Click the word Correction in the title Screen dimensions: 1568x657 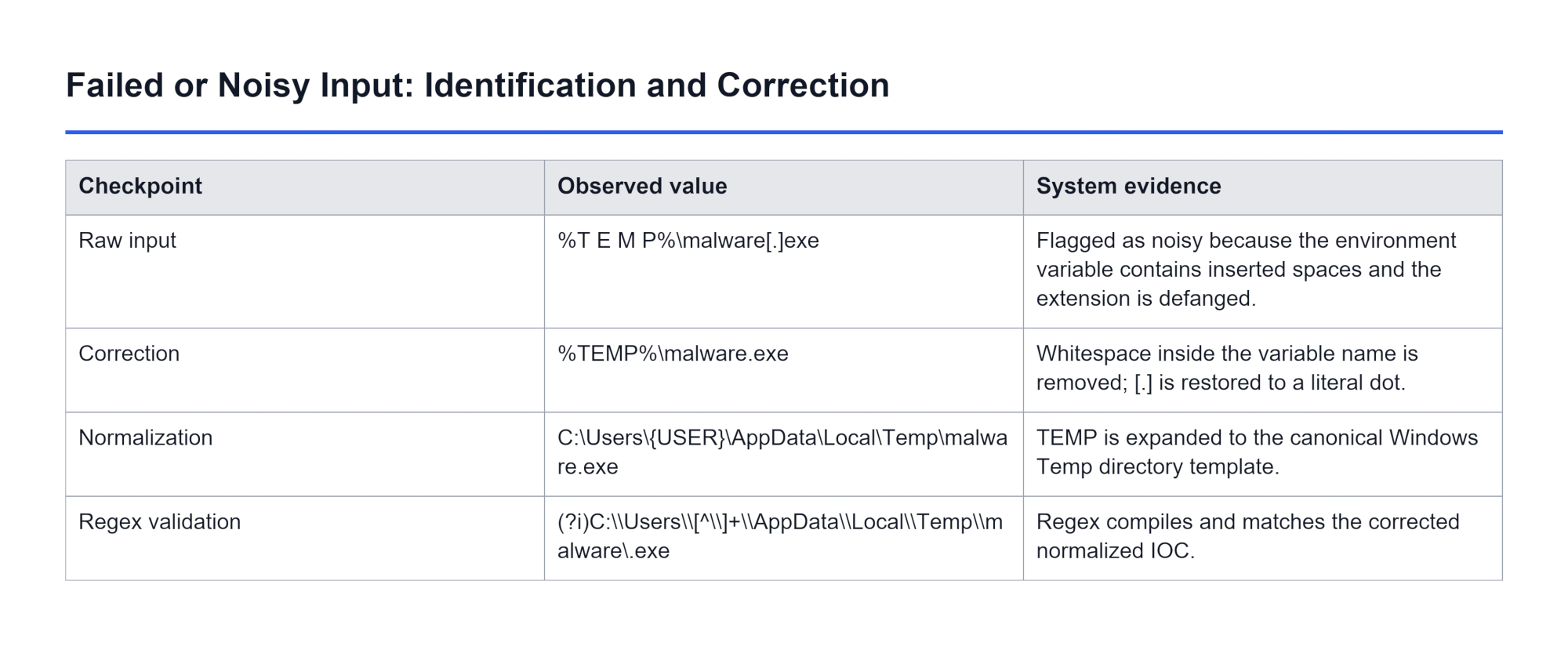point(803,85)
